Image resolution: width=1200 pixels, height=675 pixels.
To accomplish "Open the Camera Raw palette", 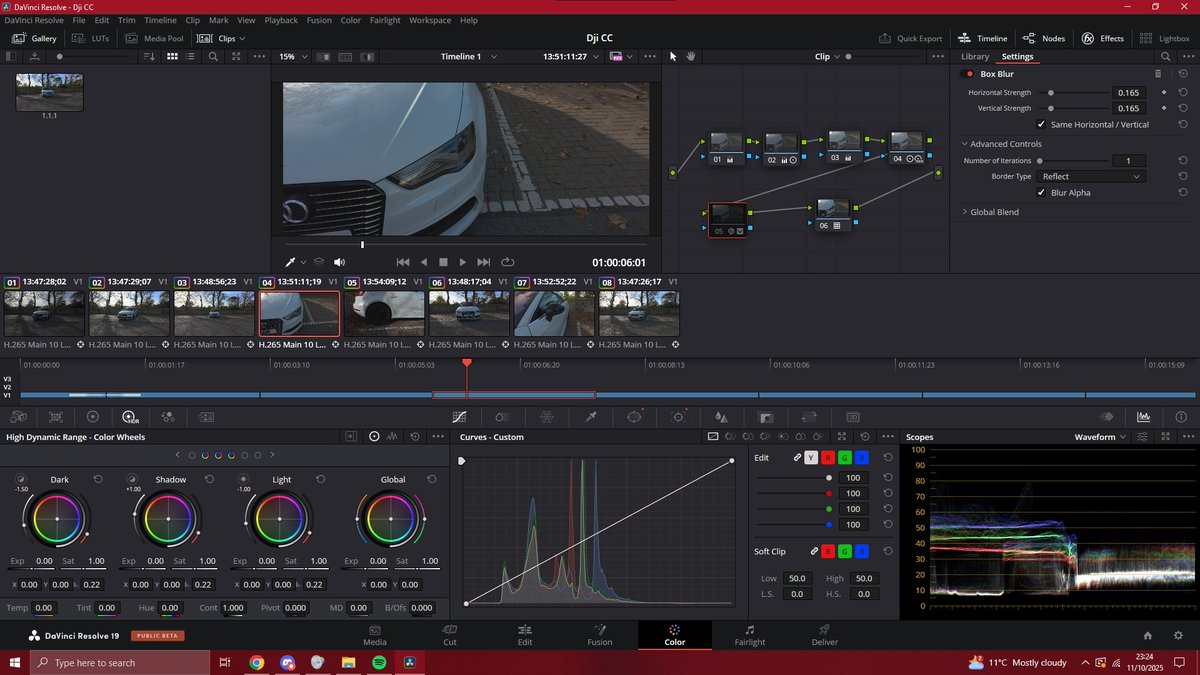I will coord(18,416).
